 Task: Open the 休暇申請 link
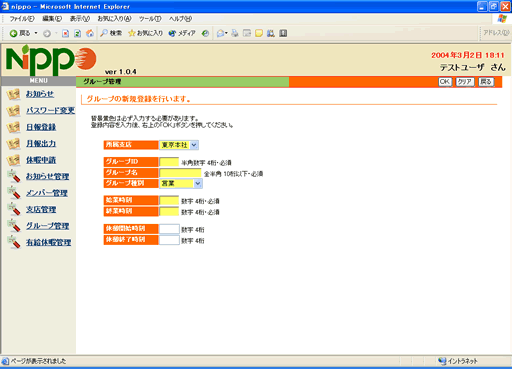[41, 160]
